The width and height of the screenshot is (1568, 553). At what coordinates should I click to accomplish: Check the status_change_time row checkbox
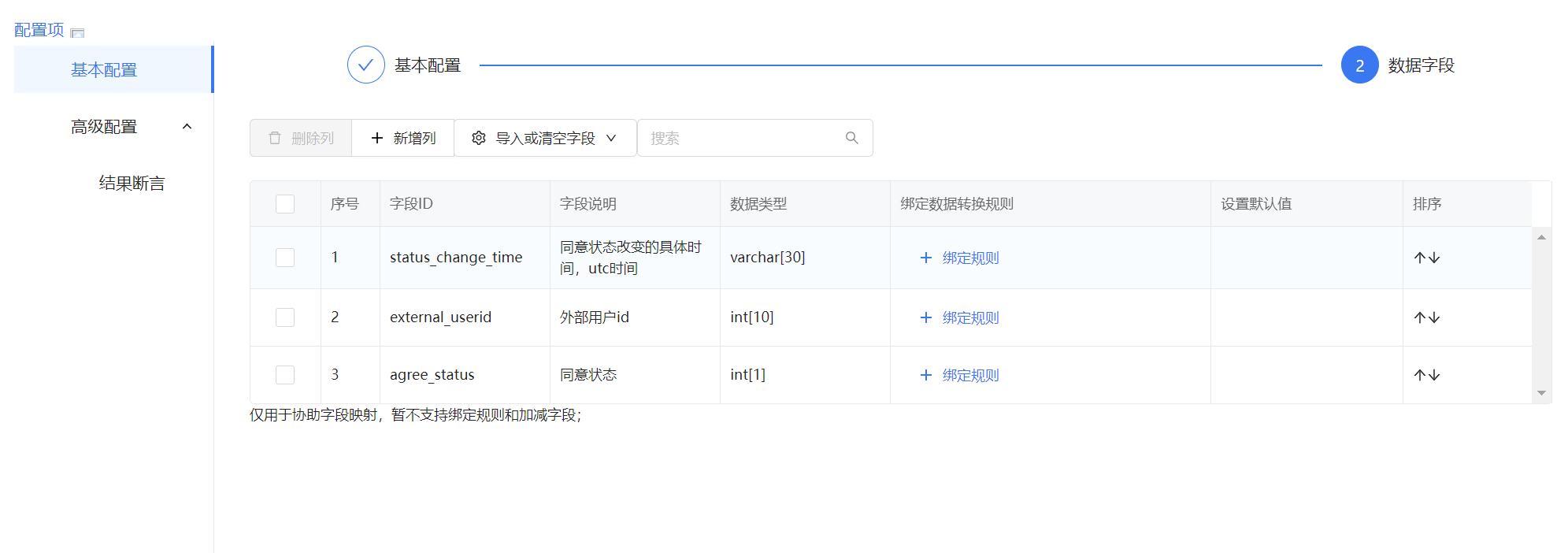tap(285, 258)
